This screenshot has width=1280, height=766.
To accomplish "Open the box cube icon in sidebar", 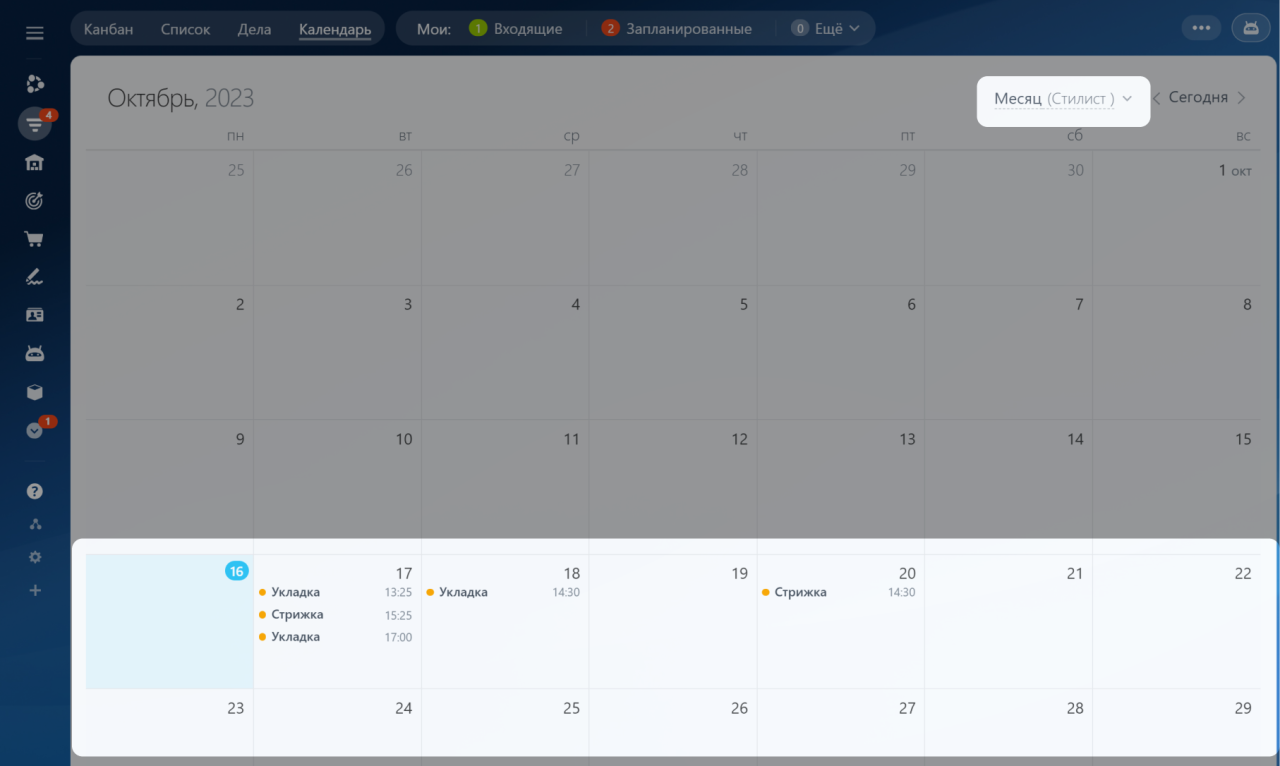I will (x=35, y=392).
